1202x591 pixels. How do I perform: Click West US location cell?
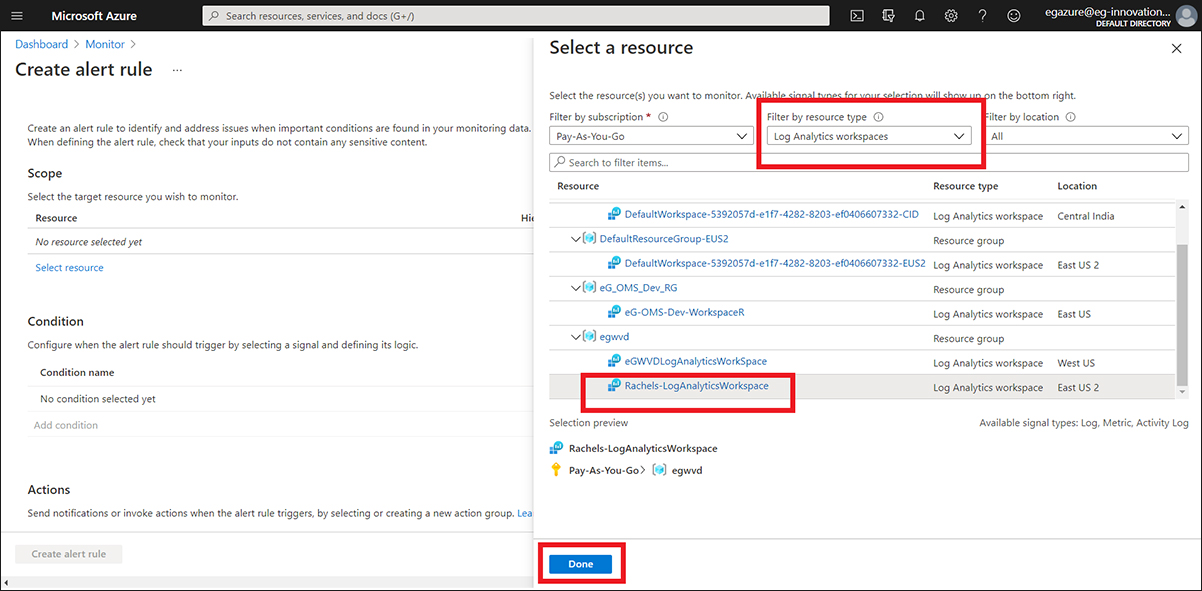click(x=1076, y=362)
